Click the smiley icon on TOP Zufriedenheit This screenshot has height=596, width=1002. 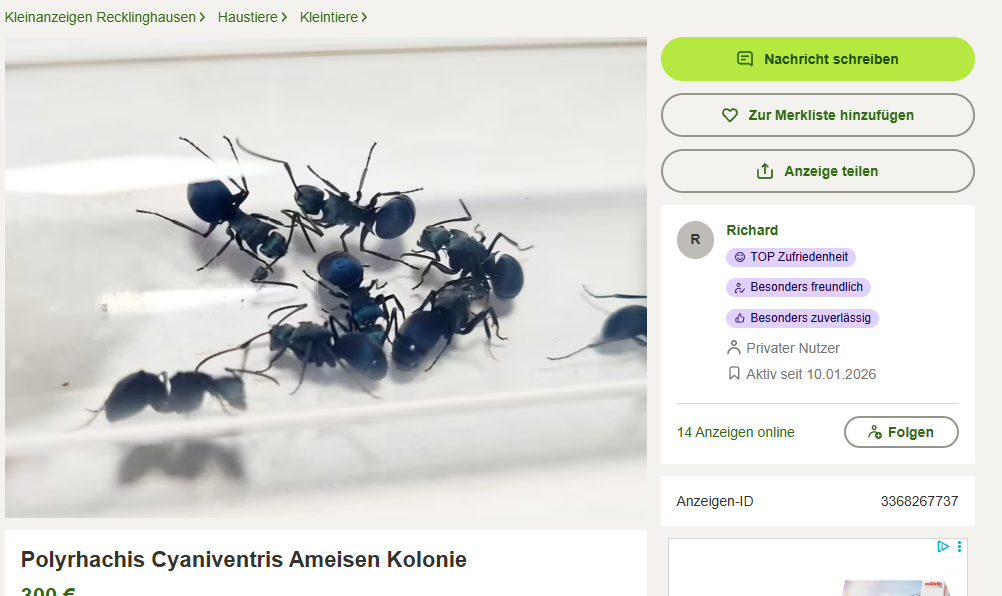[740, 257]
